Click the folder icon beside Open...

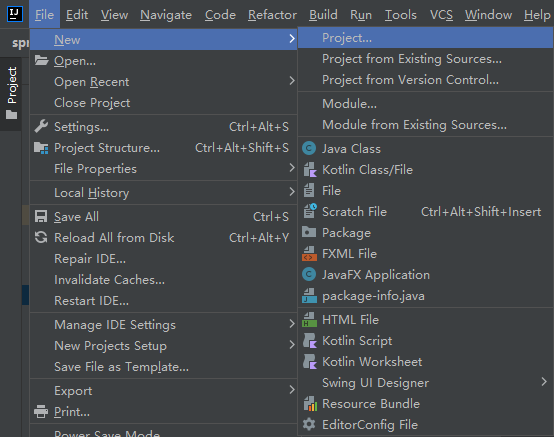pos(41,61)
